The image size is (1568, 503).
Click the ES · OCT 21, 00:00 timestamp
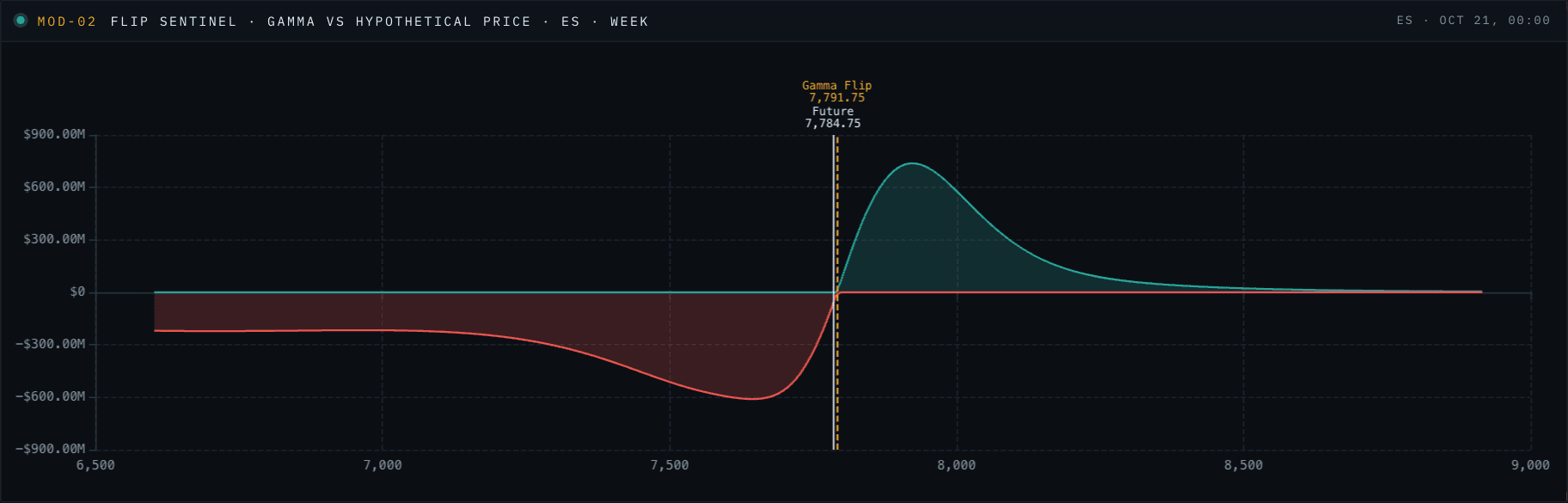(1473, 21)
